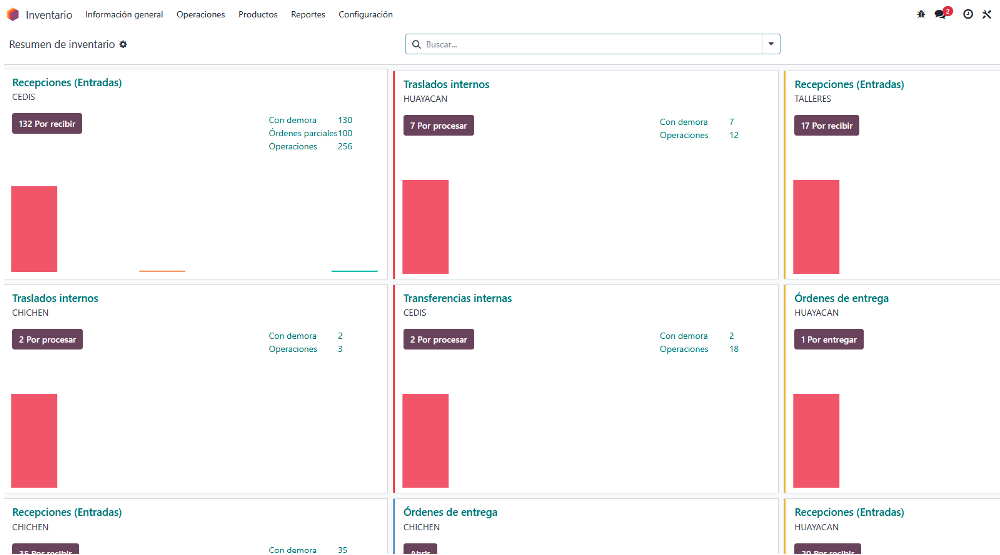Open the Productos menu
The height and width of the screenshot is (555, 1000).
point(258,14)
